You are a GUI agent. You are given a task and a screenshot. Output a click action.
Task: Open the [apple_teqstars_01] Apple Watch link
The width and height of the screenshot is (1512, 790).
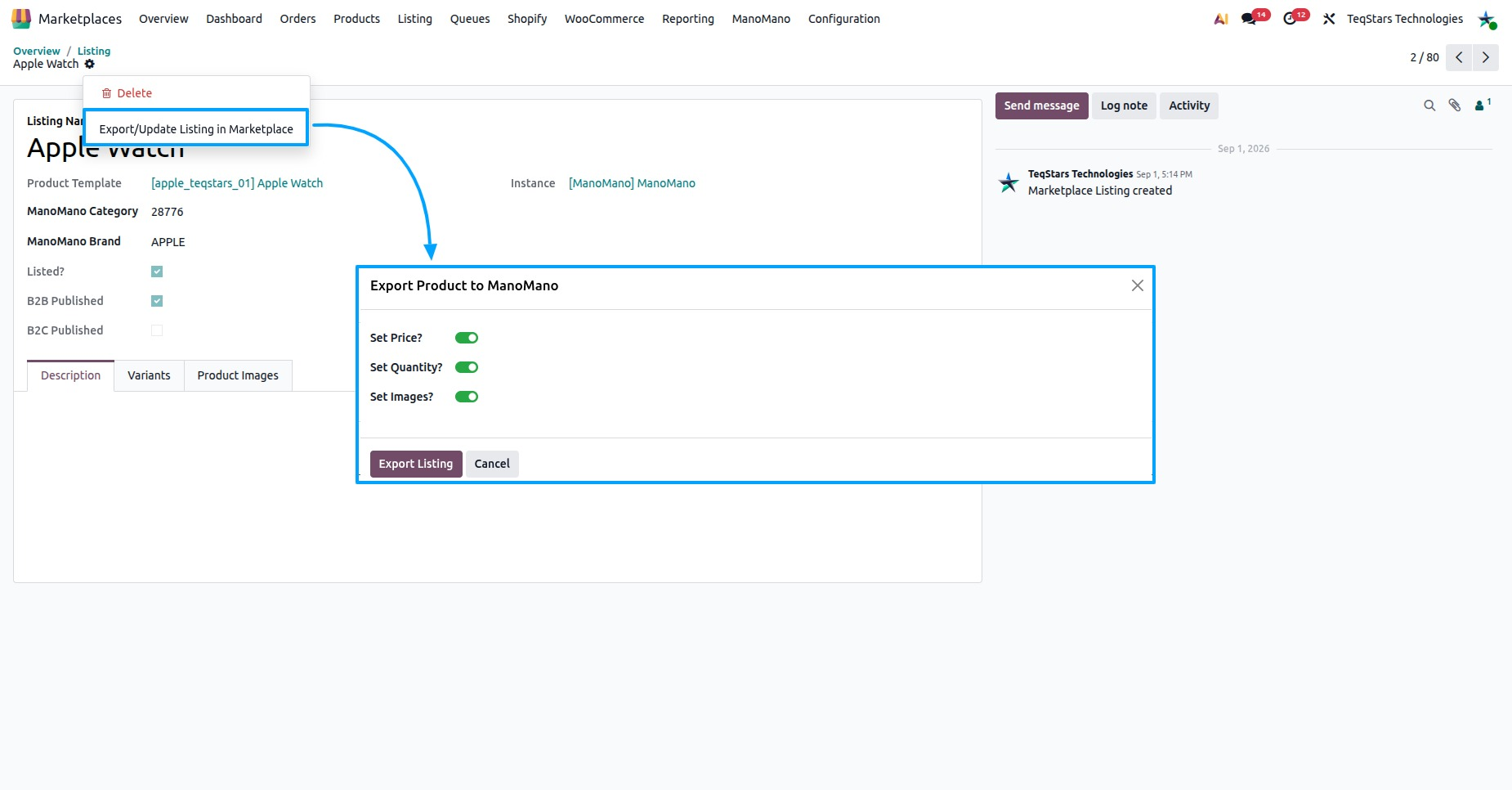[237, 183]
